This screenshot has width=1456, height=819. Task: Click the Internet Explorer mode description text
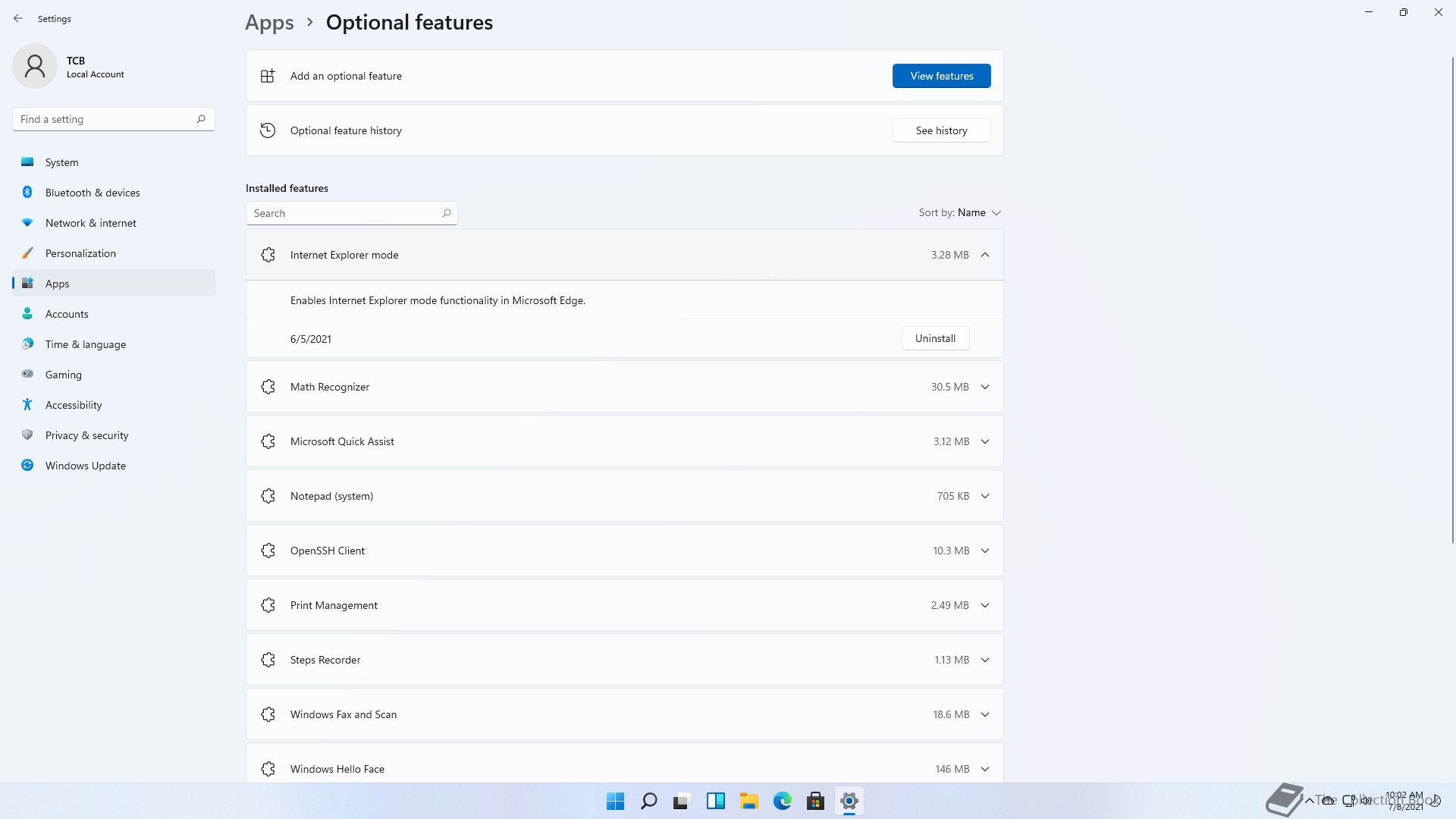pyautogui.click(x=438, y=300)
